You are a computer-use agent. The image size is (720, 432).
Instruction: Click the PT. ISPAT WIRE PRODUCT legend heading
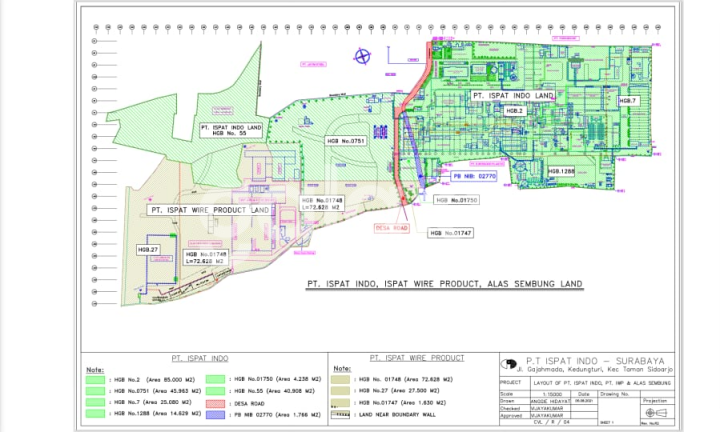pyautogui.click(x=417, y=357)
